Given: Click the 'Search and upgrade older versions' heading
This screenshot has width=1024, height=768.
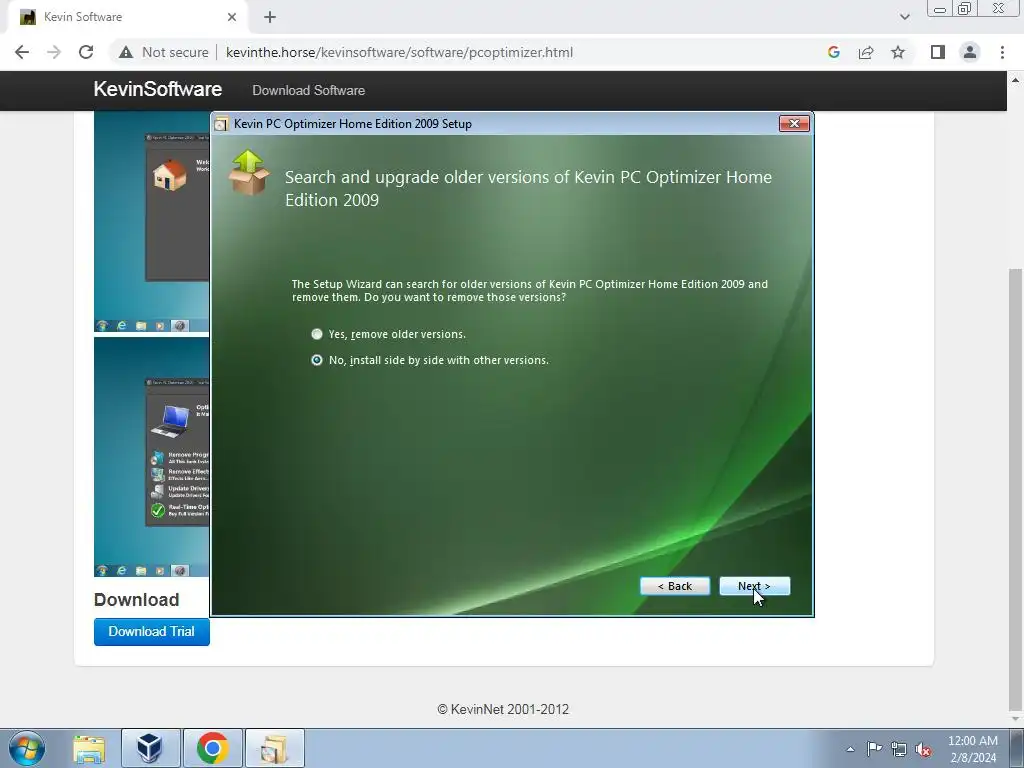Looking at the screenshot, I should coord(528,188).
